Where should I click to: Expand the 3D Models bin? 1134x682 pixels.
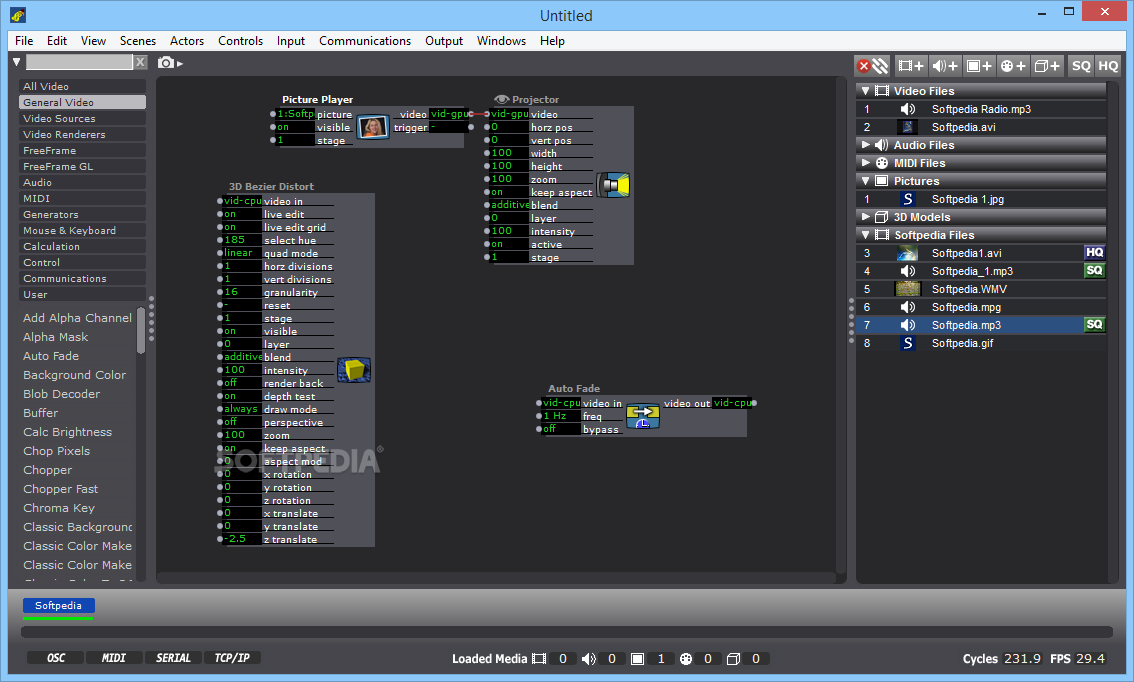point(865,217)
